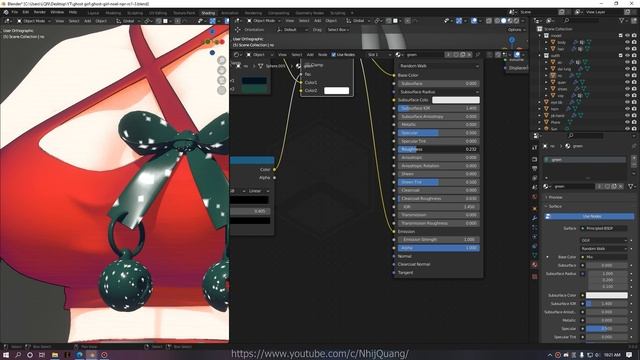Unlink material with the X button in properties
Viewport: 640px width, 360px height.
[x=621, y=186]
